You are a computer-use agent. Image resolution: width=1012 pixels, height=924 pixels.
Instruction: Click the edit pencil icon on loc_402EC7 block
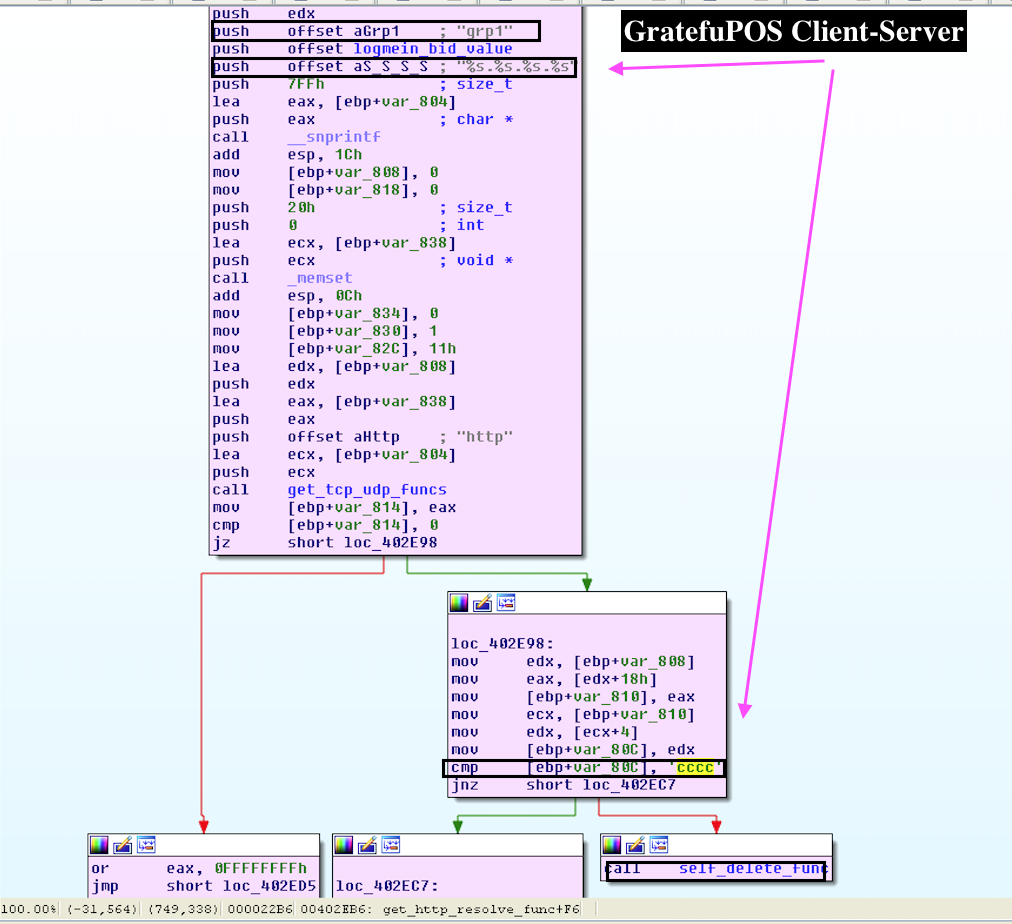(367, 845)
